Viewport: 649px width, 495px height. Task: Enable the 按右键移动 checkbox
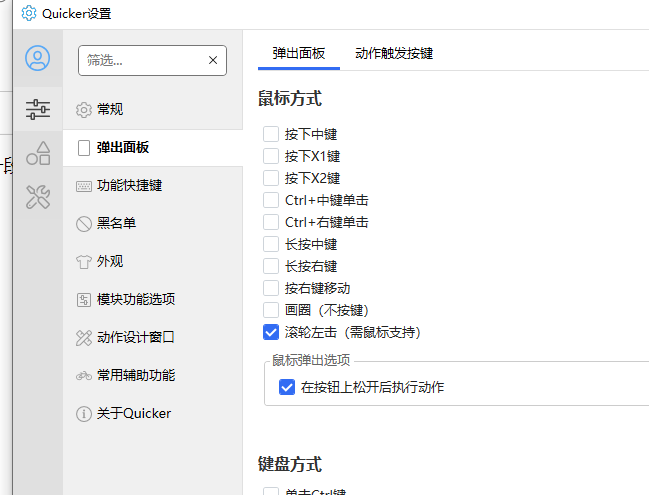[271, 288]
